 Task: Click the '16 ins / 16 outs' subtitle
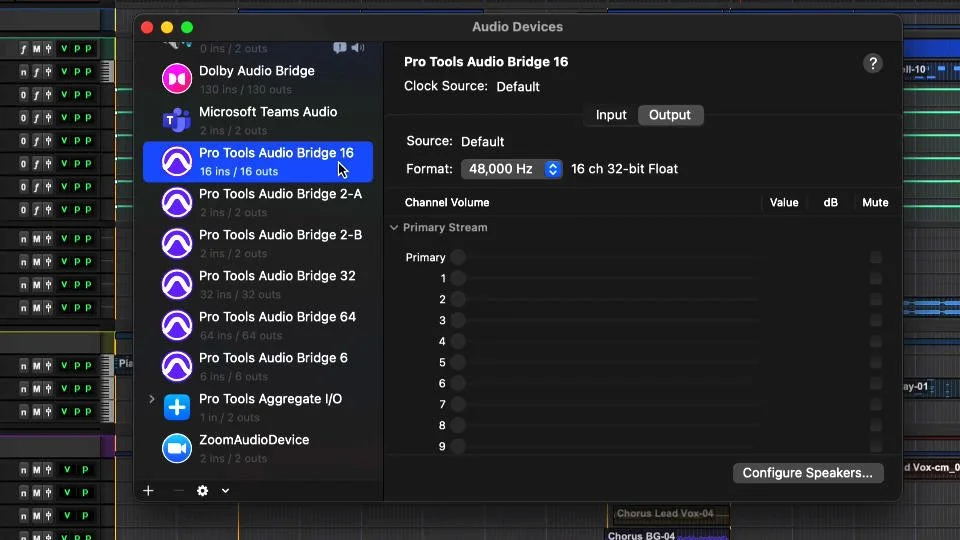pyautogui.click(x=239, y=171)
